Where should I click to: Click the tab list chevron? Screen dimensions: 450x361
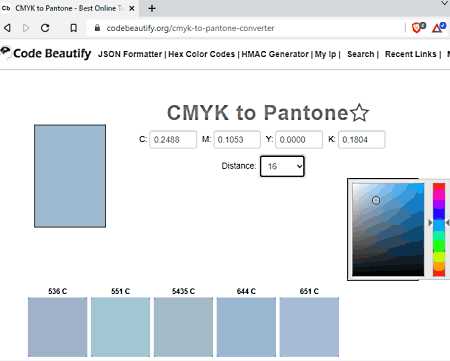444,3
